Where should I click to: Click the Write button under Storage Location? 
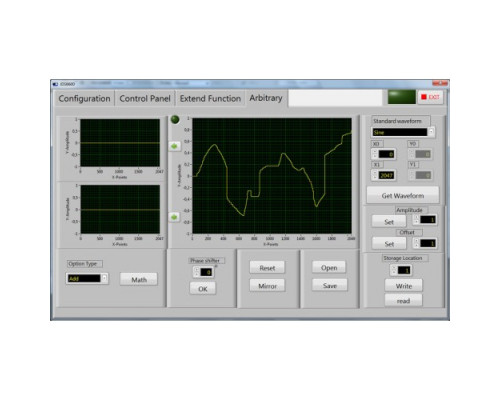(x=403, y=286)
